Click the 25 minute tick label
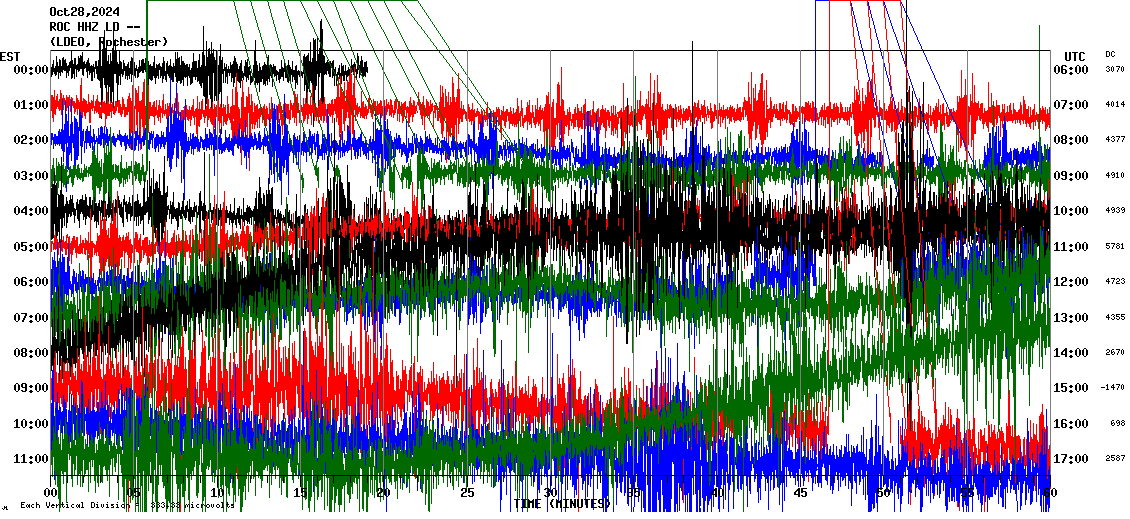 pos(467,493)
